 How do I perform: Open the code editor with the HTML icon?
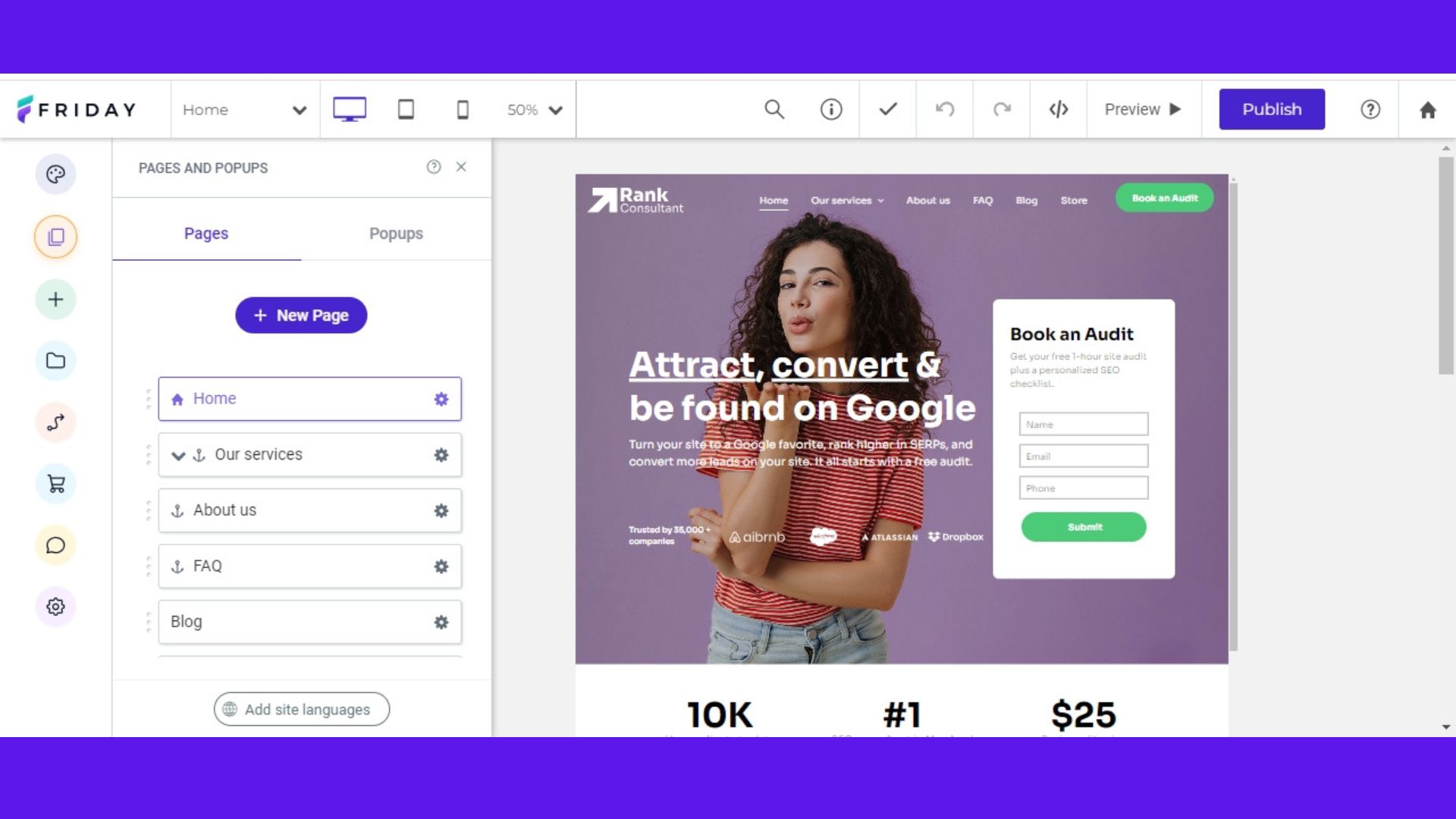[1057, 109]
